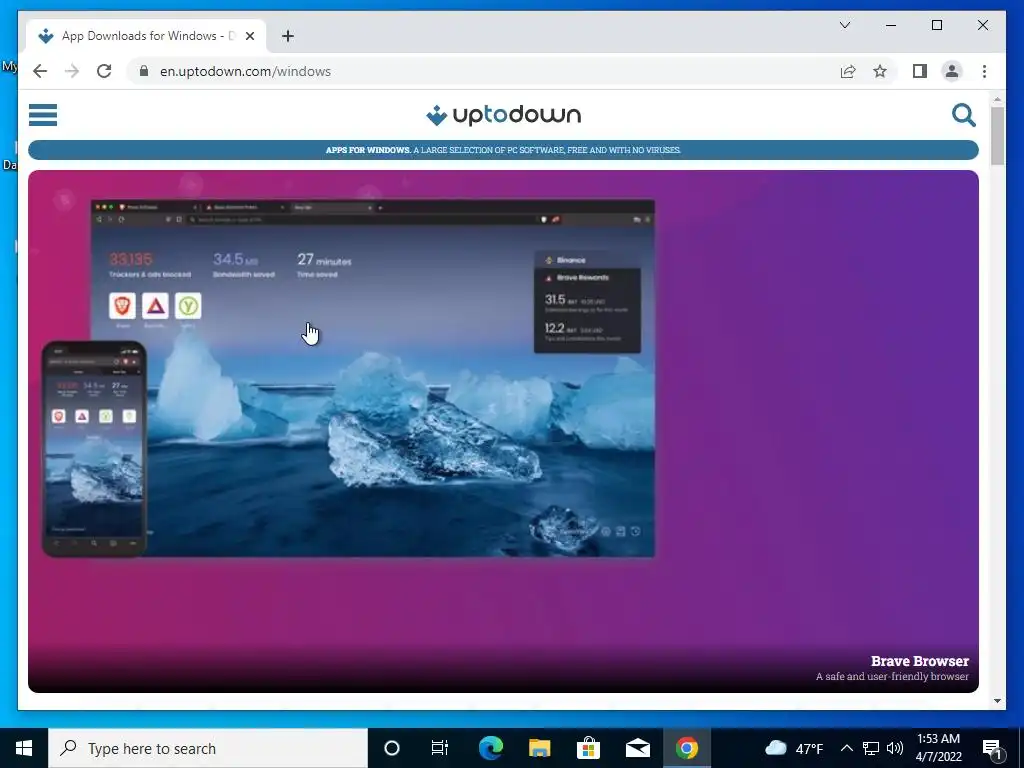Click the Apps for Windows banner
Viewport: 1024px width, 768px height.
(x=503, y=150)
